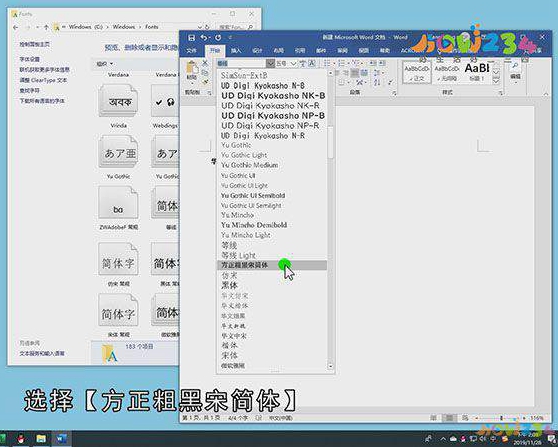Collapse the ribbon with the small up chevron
The width and height of the screenshot is (558, 447).
(546, 94)
